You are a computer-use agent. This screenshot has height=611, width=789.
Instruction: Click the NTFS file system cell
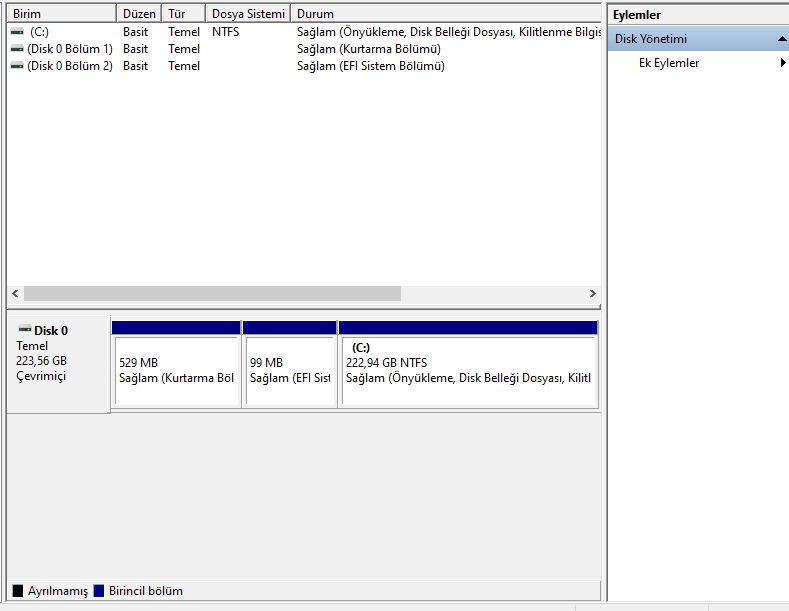click(x=225, y=32)
